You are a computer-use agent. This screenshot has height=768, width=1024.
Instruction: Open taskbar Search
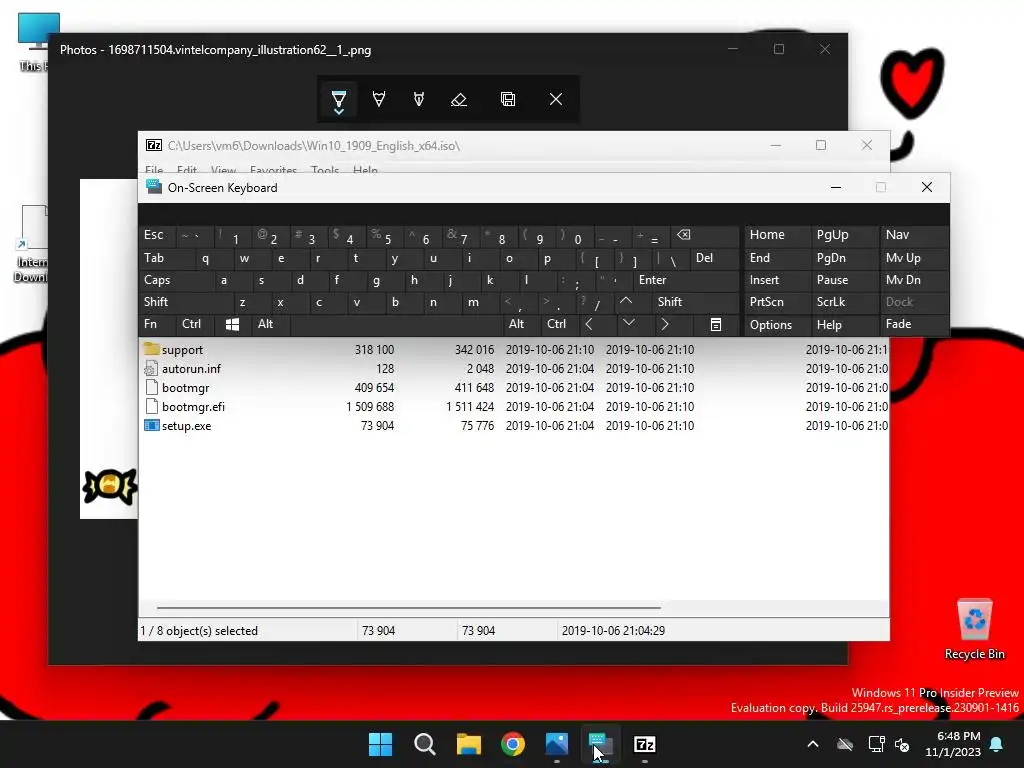(424, 744)
